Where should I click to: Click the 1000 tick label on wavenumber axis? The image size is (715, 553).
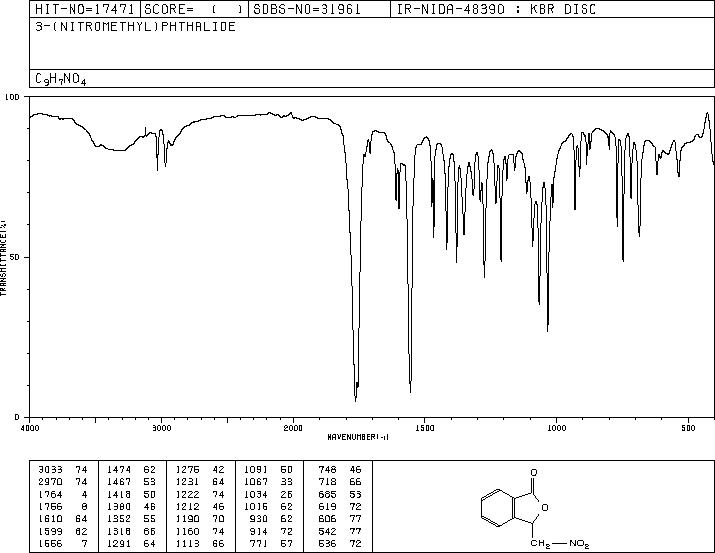556,428
